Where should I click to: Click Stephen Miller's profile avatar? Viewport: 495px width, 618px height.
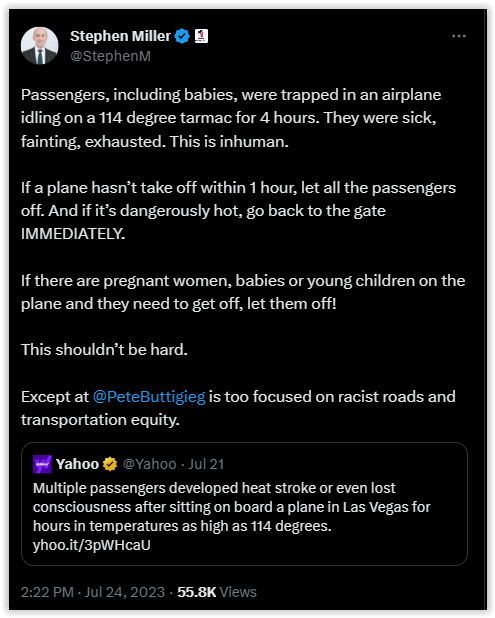(x=39, y=46)
